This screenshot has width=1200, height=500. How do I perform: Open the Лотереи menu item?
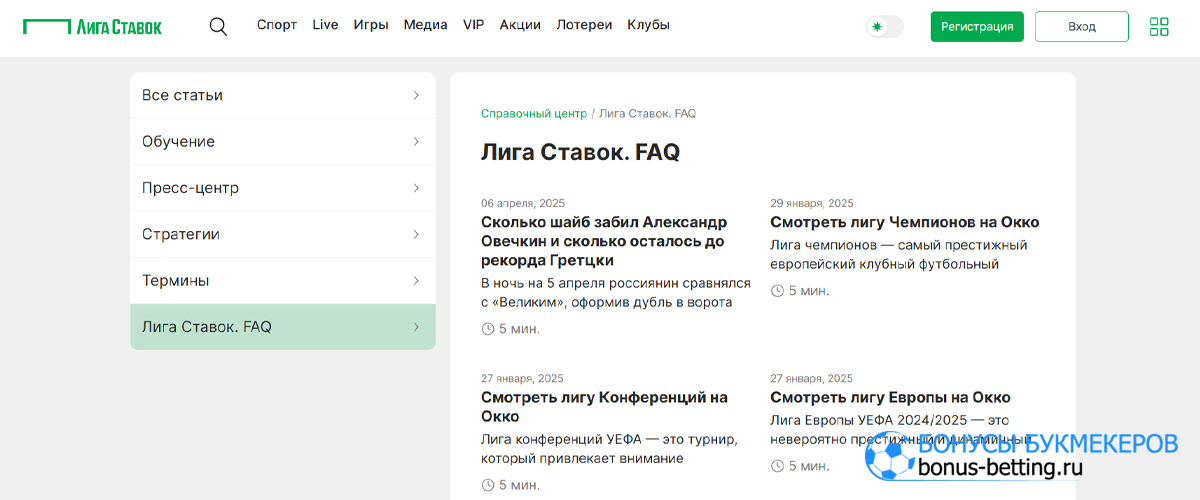584,25
